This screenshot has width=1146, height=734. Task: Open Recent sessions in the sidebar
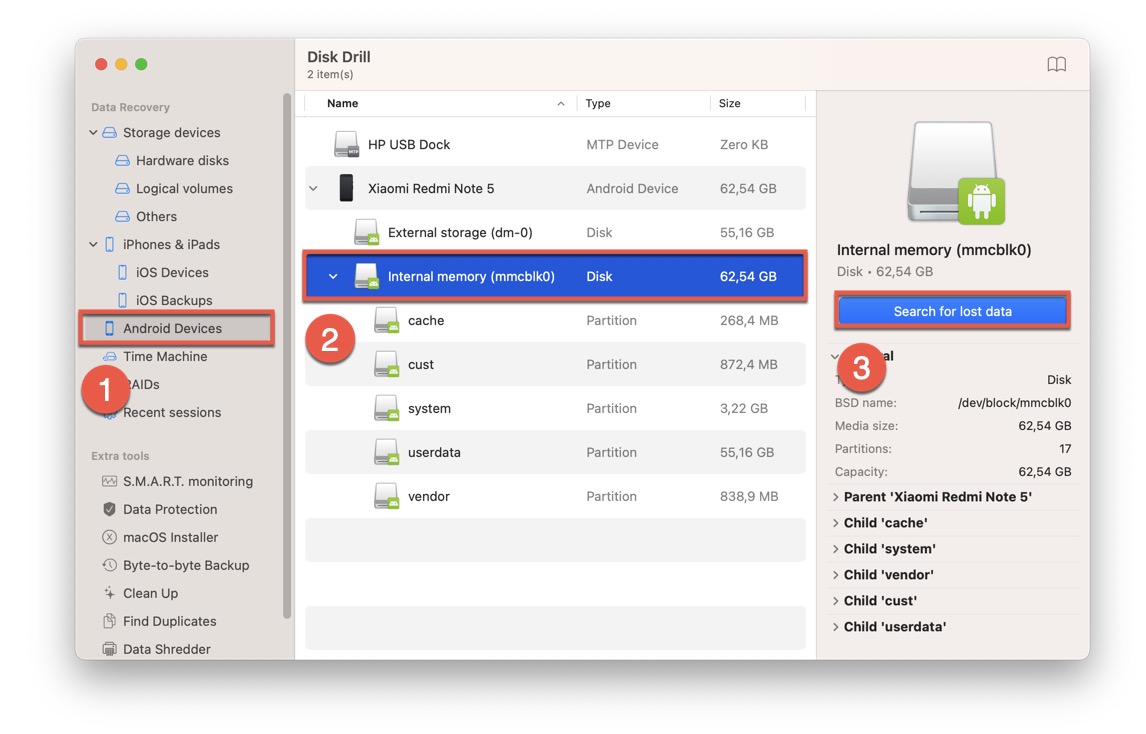[172, 412]
